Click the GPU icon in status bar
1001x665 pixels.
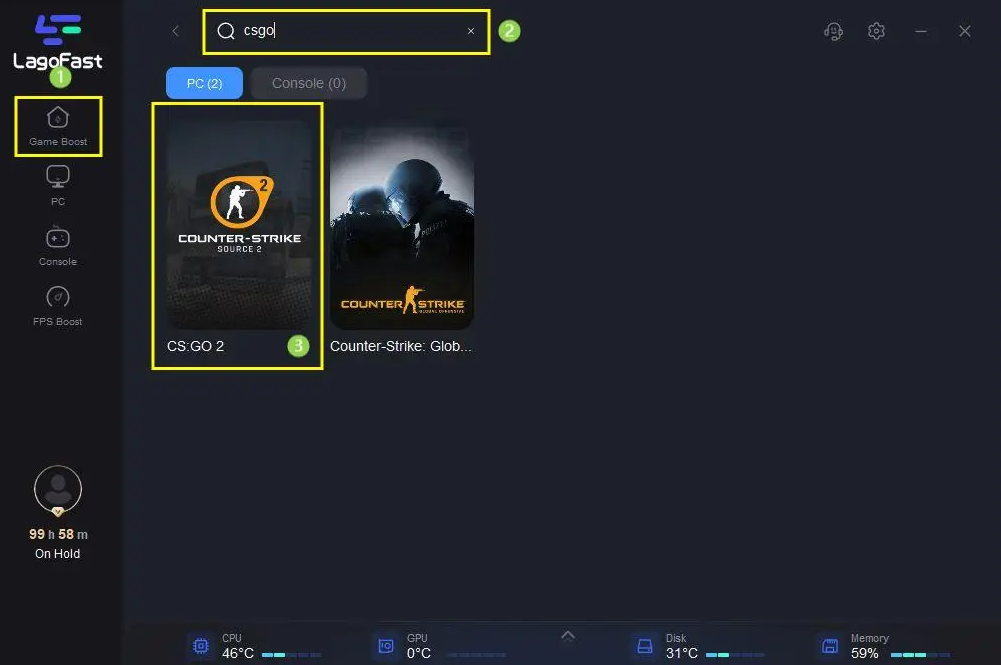point(386,646)
